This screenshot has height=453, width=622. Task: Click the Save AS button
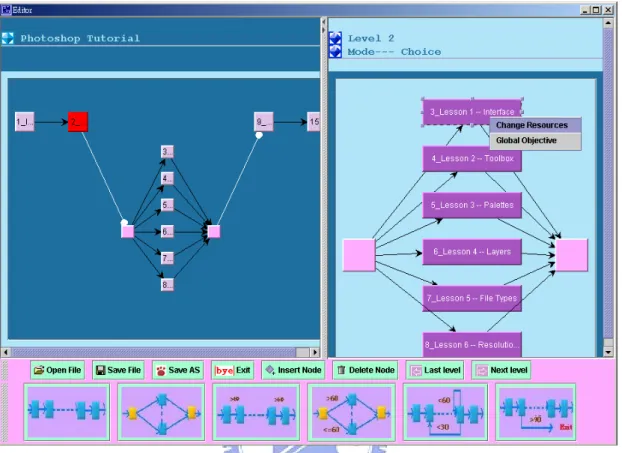[178, 370]
